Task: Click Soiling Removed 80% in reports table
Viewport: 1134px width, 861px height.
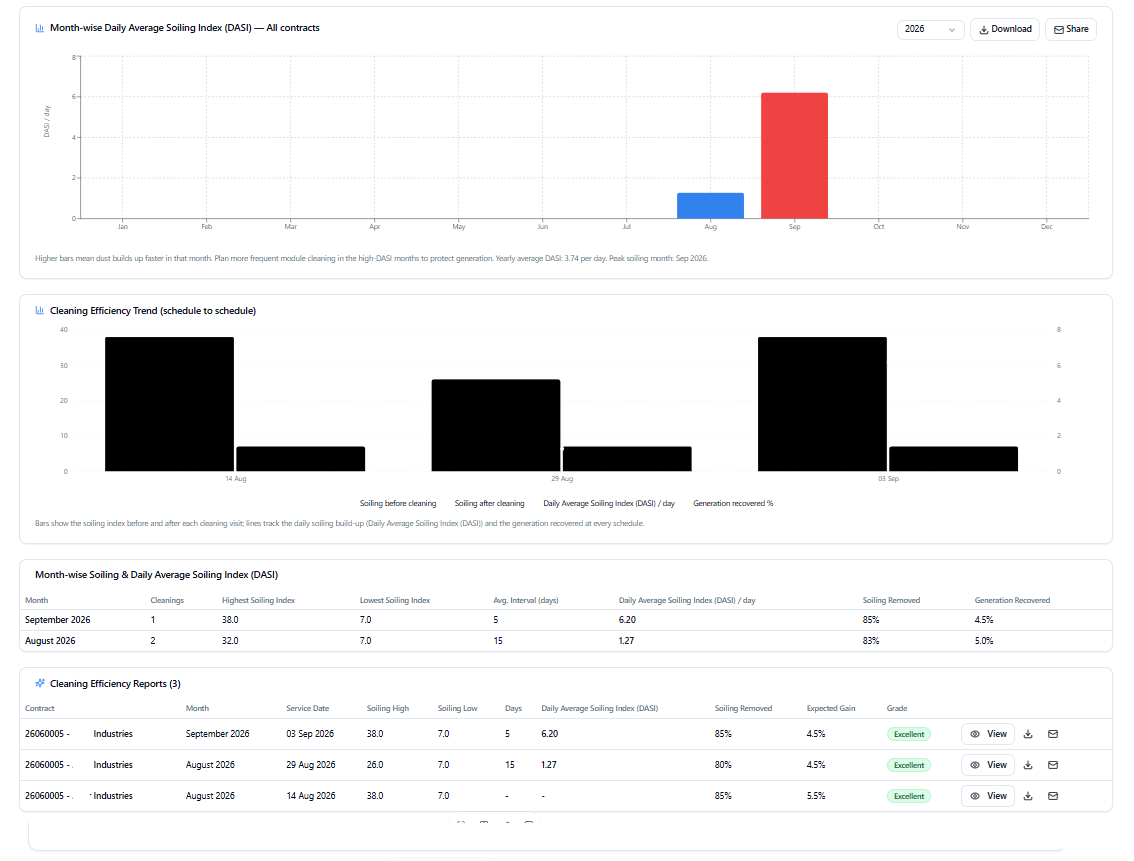Action: pyautogui.click(x=723, y=765)
